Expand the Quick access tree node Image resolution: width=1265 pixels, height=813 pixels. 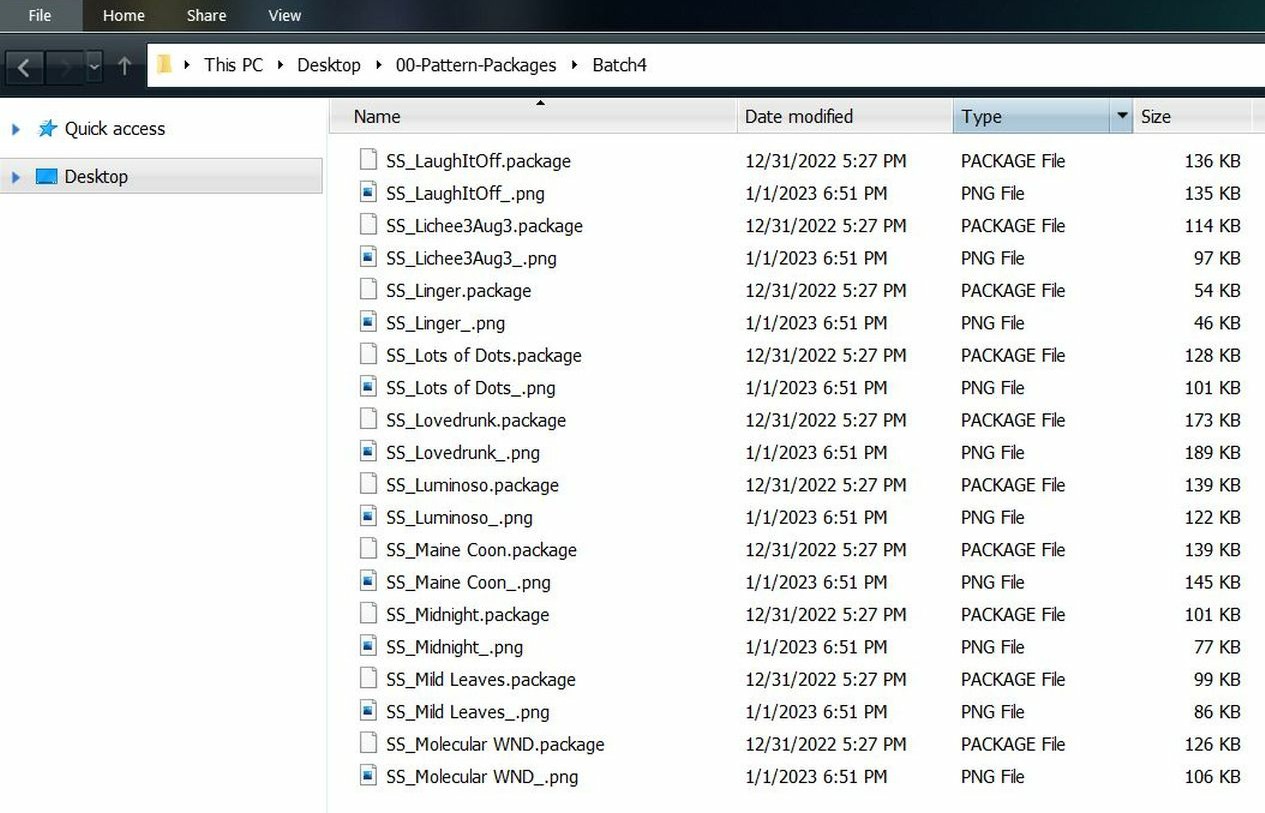pyautogui.click(x=15, y=129)
